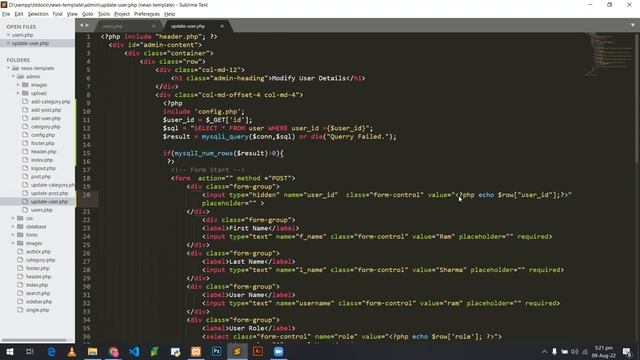Open add-category.php in the sidebar
The height and width of the screenshot is (360, 640).
point(51,102)
